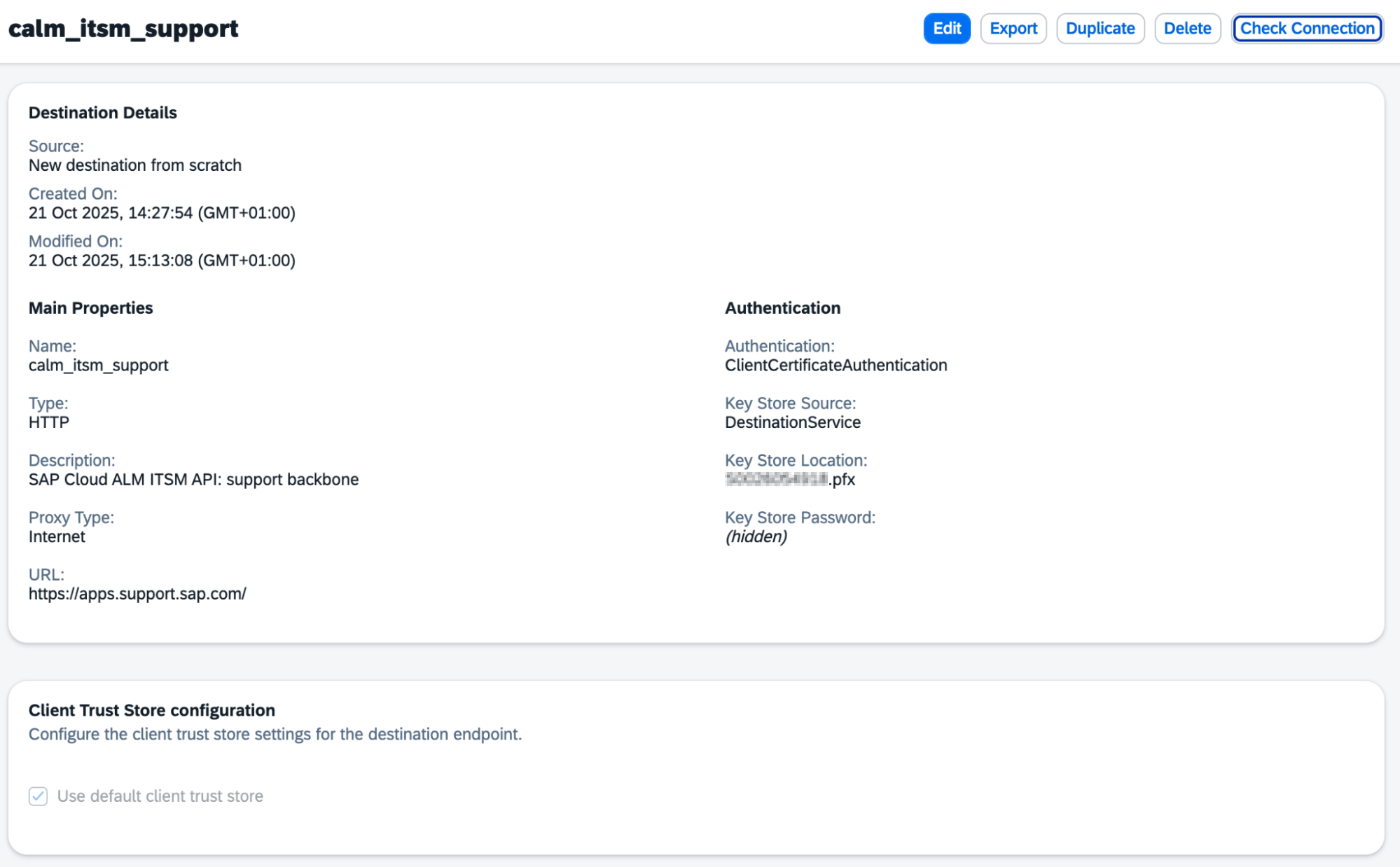Click the SAP Cloud ALM ITSM API description

193,480
